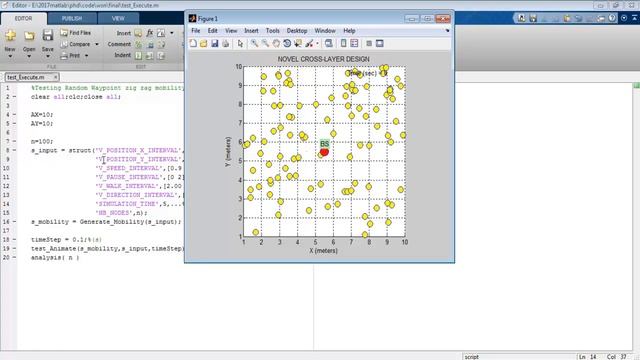Click the BS label in the plot
The width and height of the screenshot is (640, 360).
(x=324, y=144)
